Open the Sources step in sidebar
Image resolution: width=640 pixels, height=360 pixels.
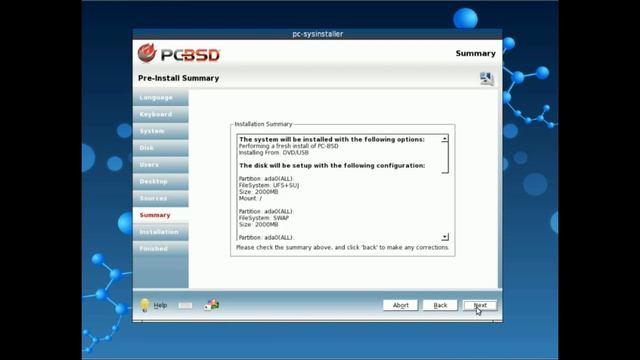160,198
